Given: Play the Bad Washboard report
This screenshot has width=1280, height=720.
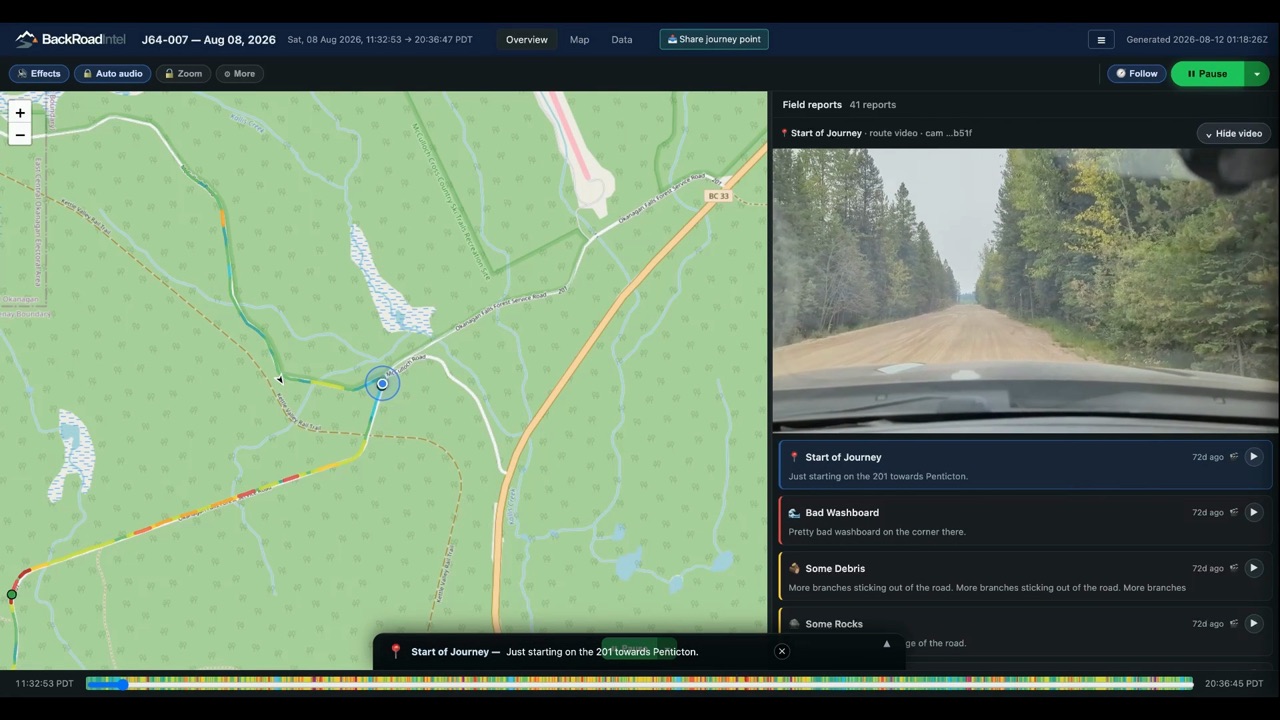Looking at the screenshot, I should click(x=1253, y=512).
